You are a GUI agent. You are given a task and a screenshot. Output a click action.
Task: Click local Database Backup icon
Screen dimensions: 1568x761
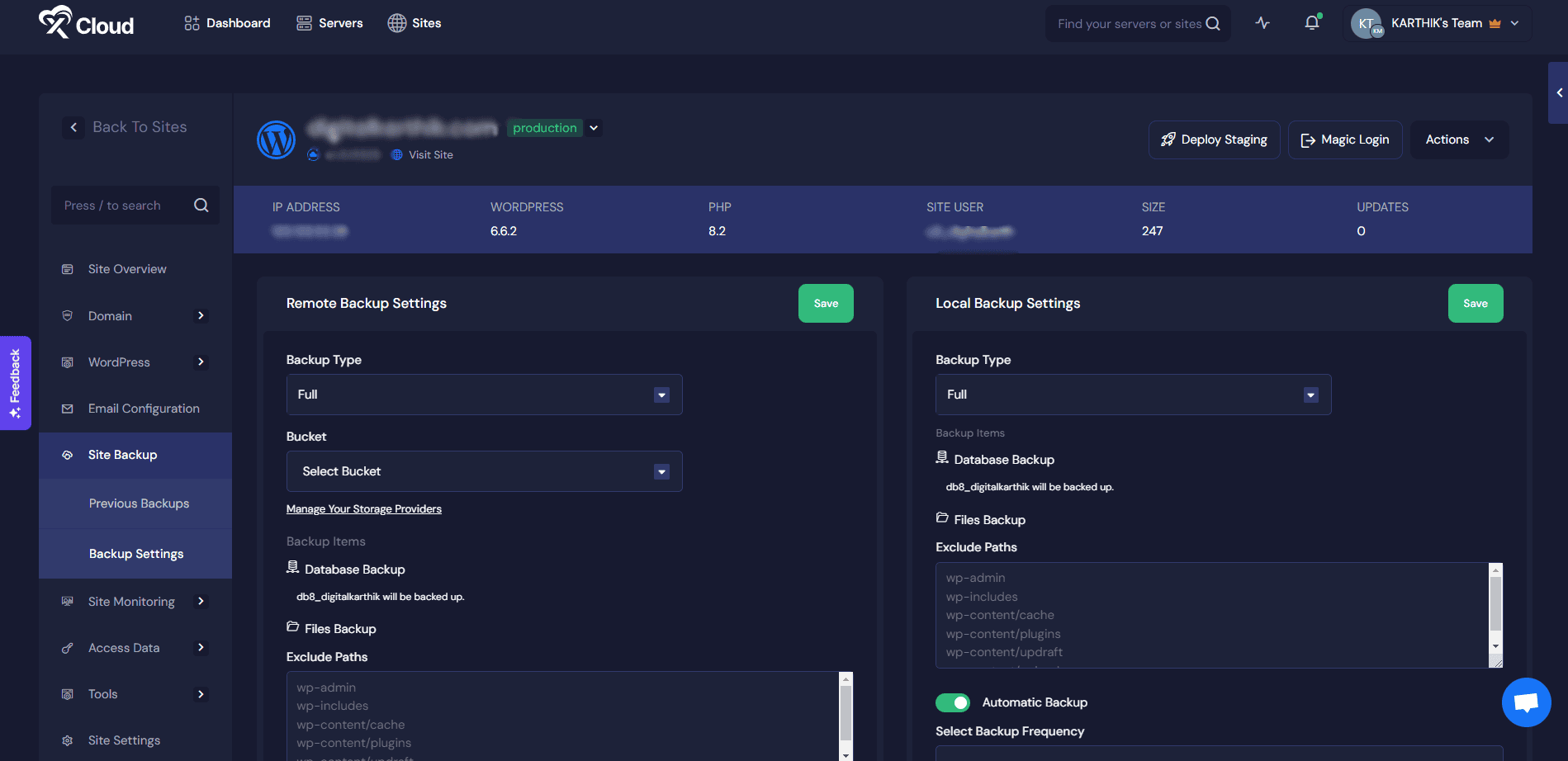tap(942, 457)
